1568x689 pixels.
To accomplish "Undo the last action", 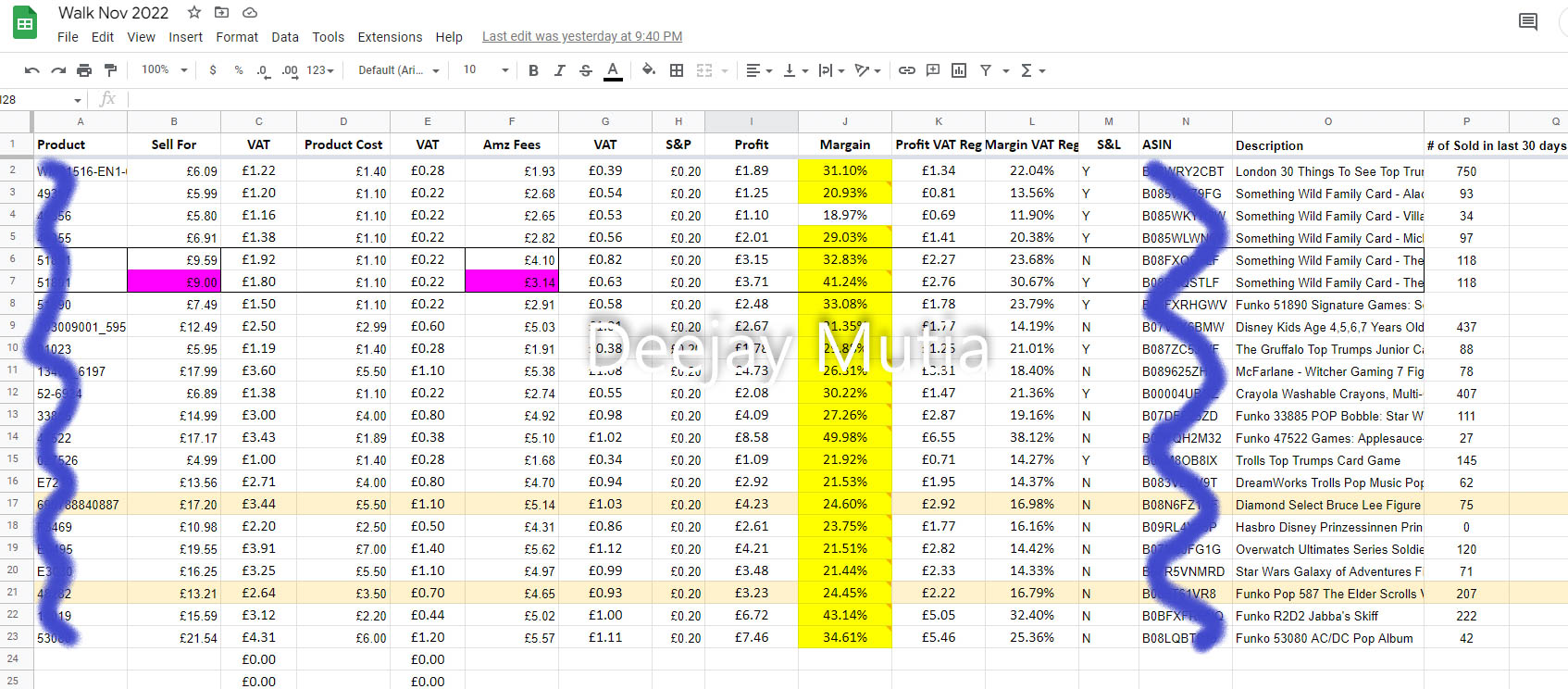I will point(32,70).
